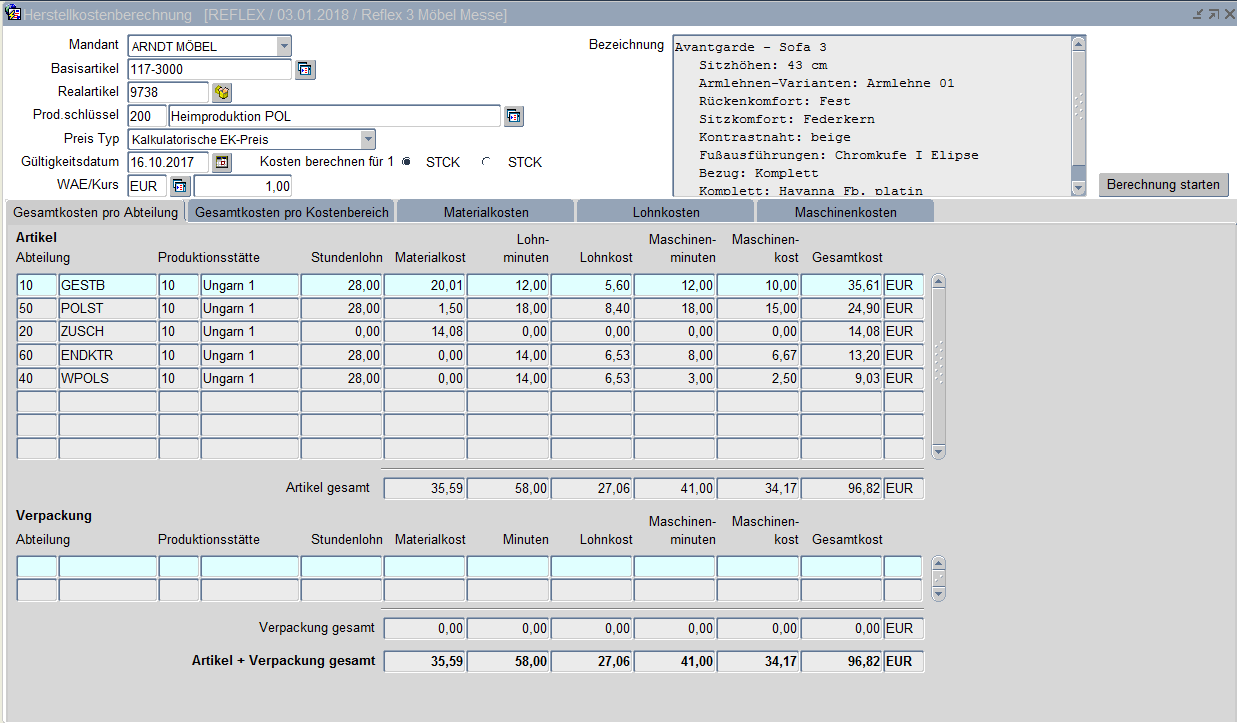Open the Lohnkosten tab
The image size is (1237, 723).
point(666,212)
